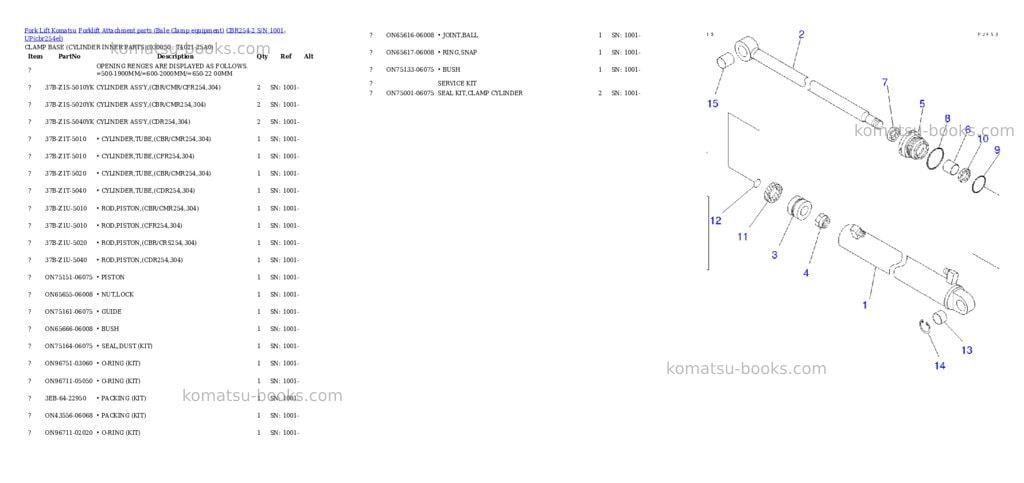Select part number 37B-Z1U-5040
This screenshot has width=1024, height=483.
[65, 260]
